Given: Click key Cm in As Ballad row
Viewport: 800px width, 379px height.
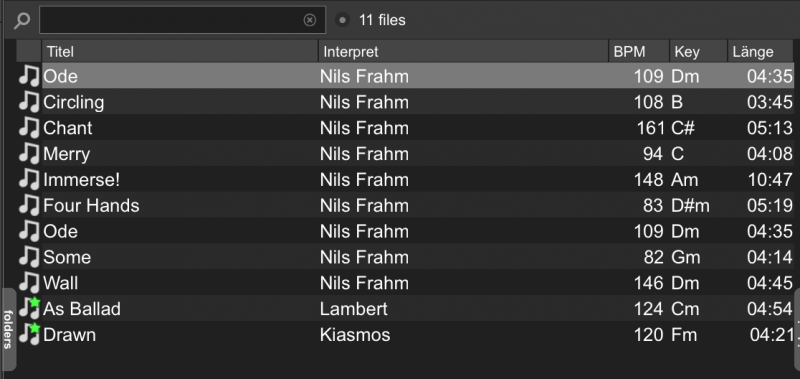Looking at the screenshot, I should click(x=685, y=309).
